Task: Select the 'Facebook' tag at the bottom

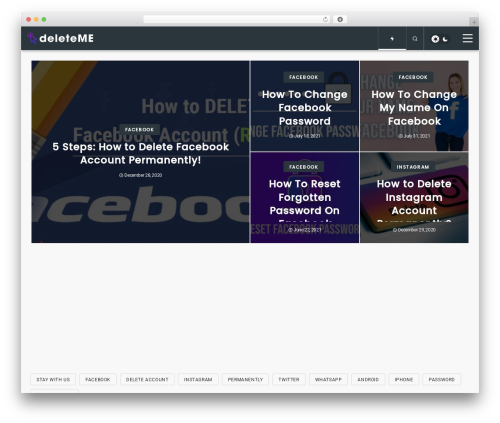Action: 98,379
